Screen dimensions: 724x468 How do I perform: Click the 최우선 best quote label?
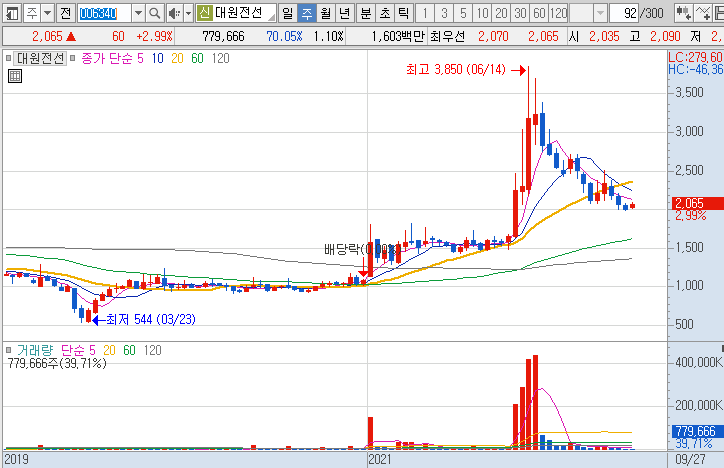447,36
